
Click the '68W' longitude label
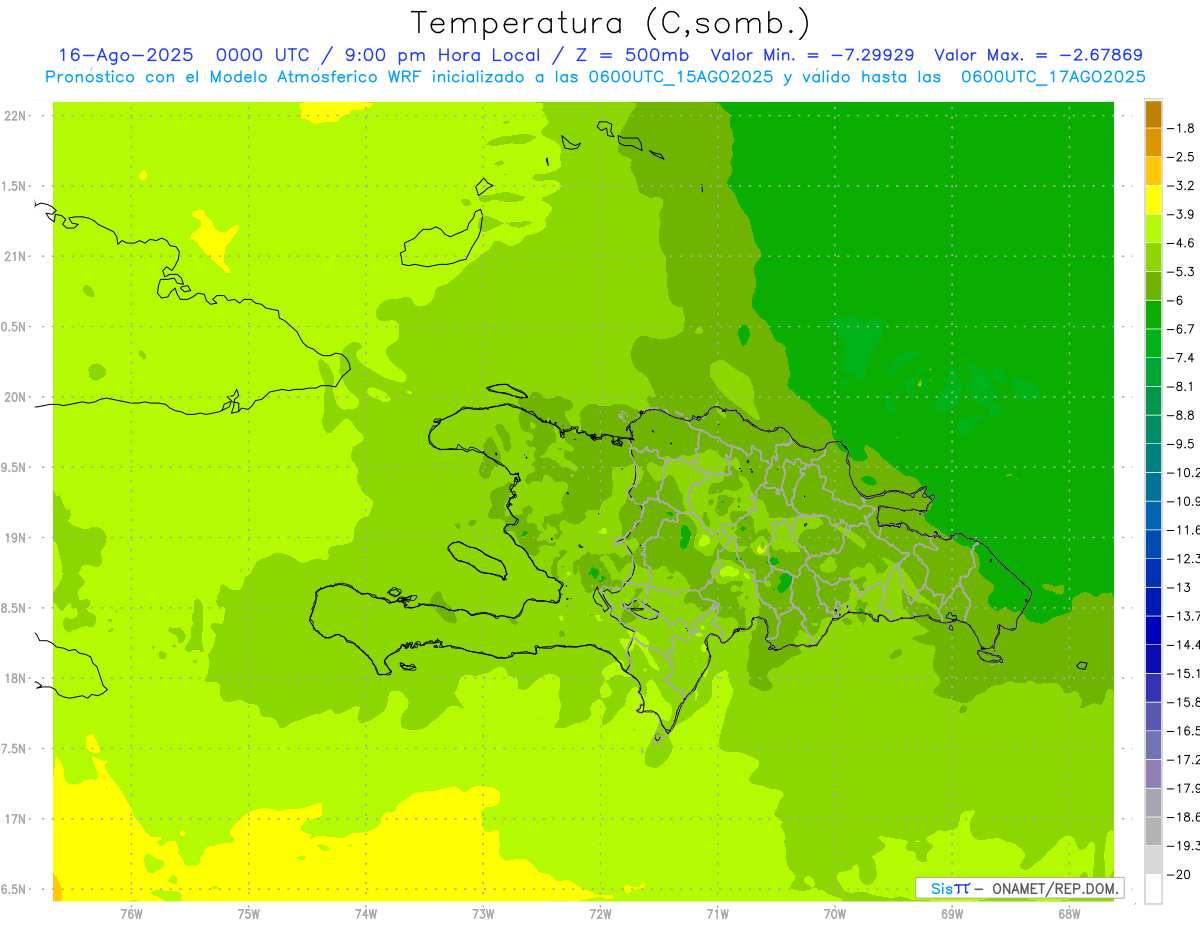pos(1069,914)
